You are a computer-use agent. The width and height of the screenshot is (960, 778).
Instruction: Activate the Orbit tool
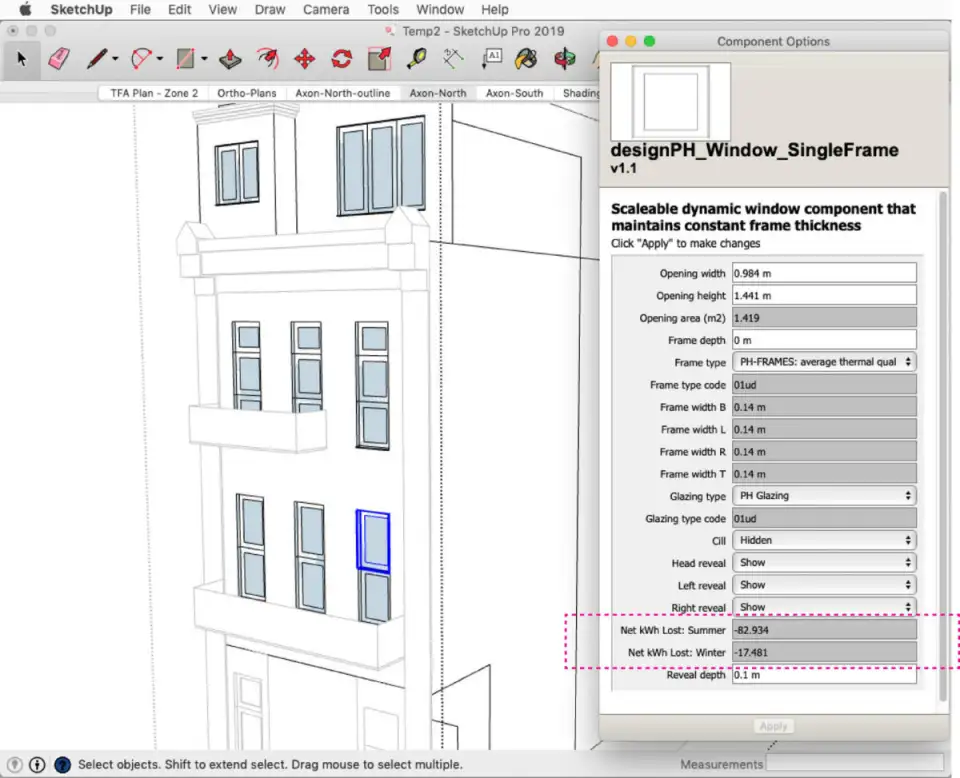[565, 59]
